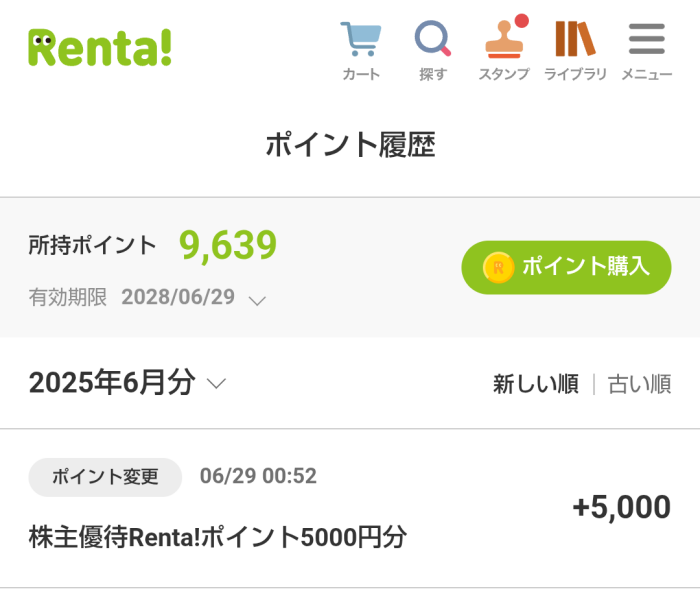Screen dimensions: 700x600
Task: Click the 有効期限 2028/06/29 text
Action: coord(132,297)
